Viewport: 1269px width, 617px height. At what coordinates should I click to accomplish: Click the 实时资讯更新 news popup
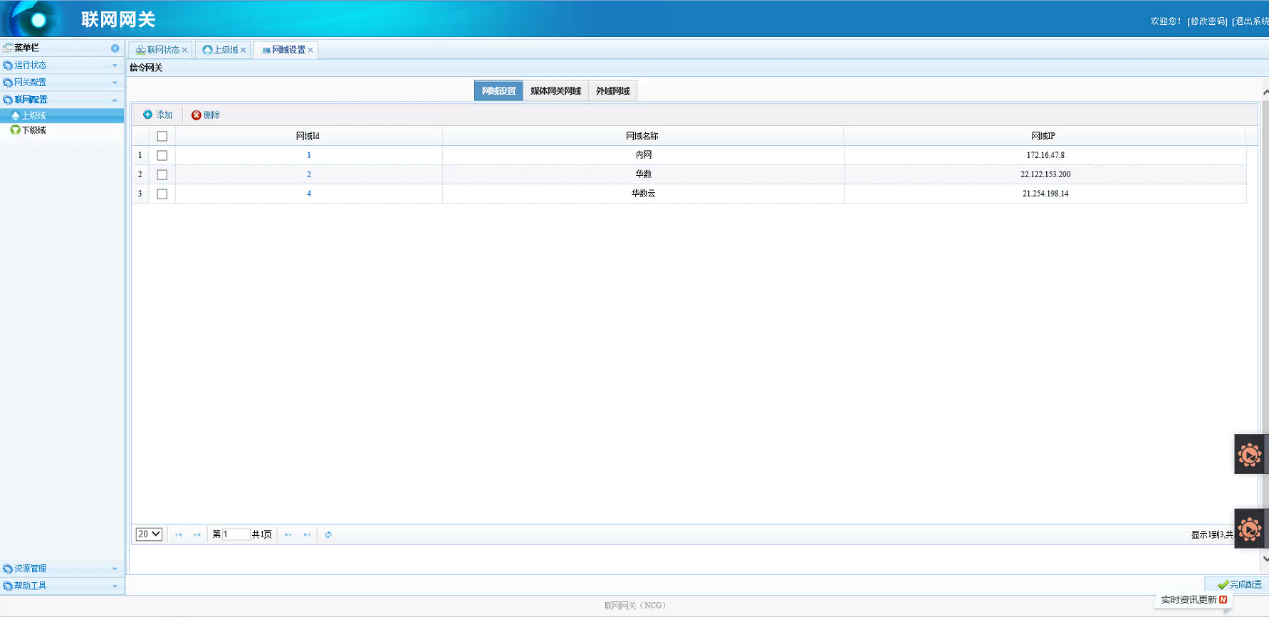[x=1193, y=600]
